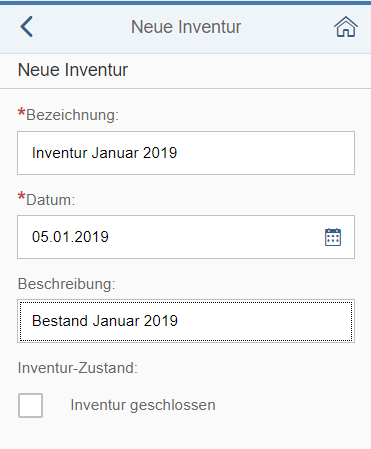Click the word 'Bestand' in the description field
Screen dimensions: 371x449
click(x=60, y=321)
